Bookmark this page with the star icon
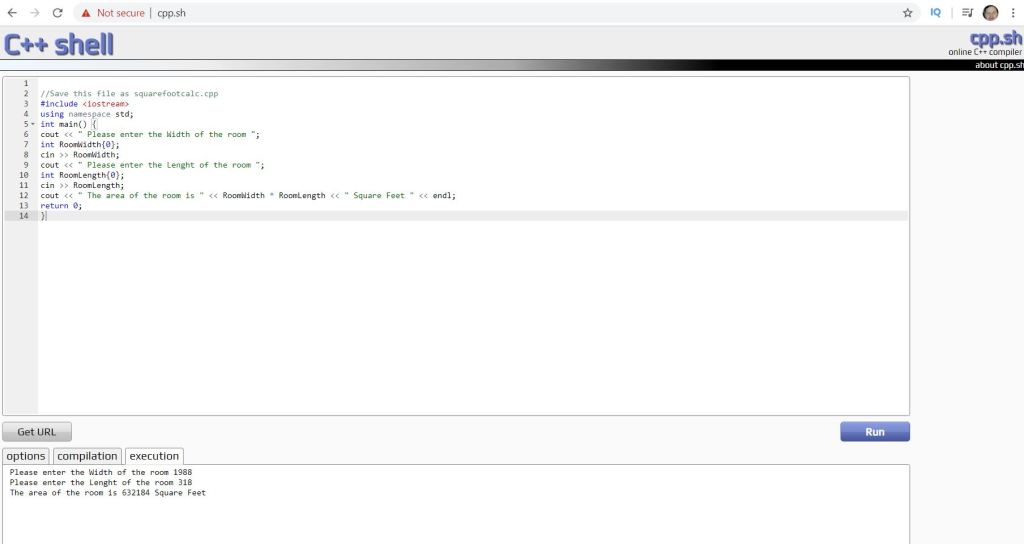 pos(908,13)
